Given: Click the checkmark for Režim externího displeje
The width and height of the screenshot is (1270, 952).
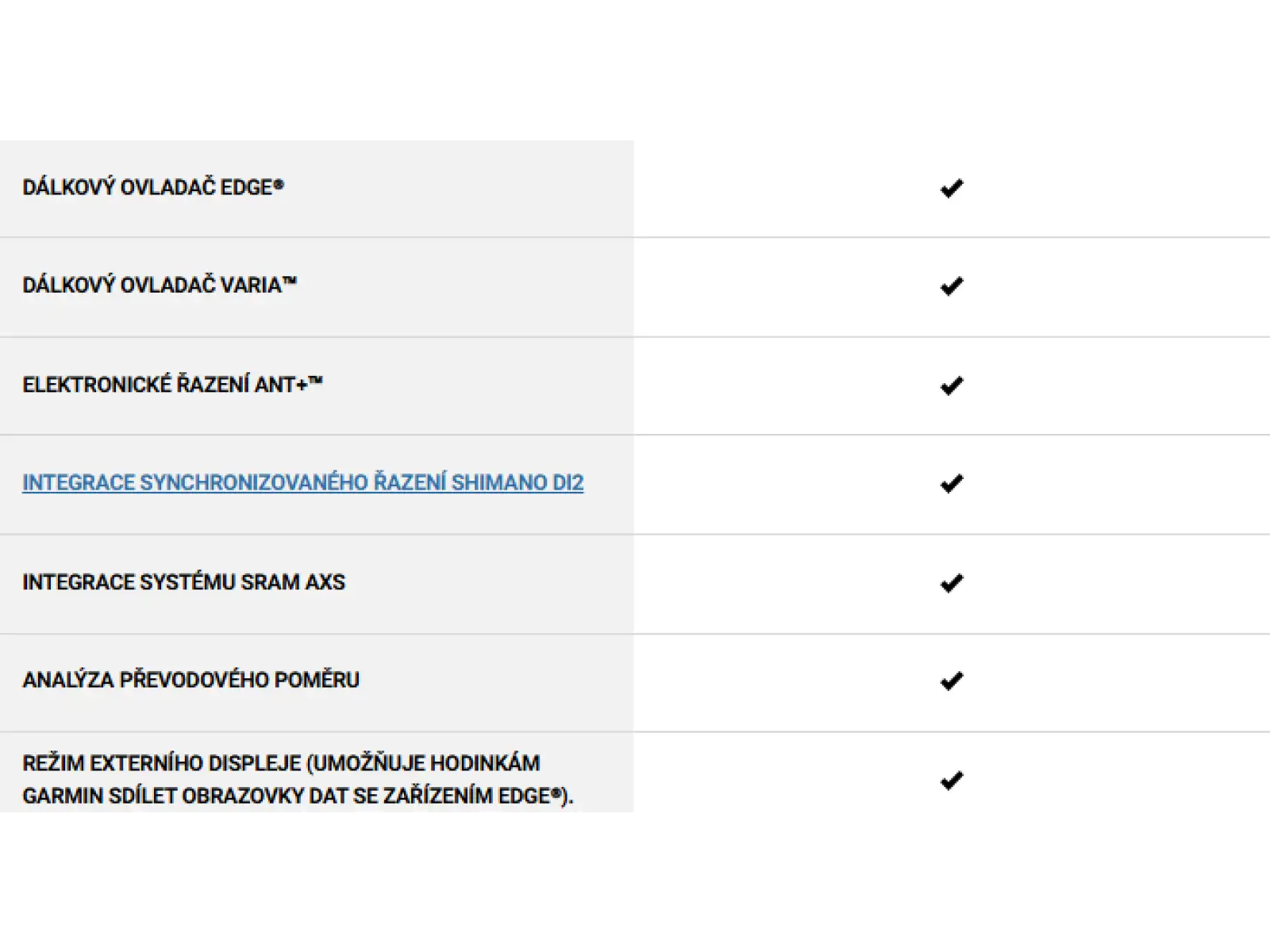Looking at the screenshot, I should tap(951, 781).
